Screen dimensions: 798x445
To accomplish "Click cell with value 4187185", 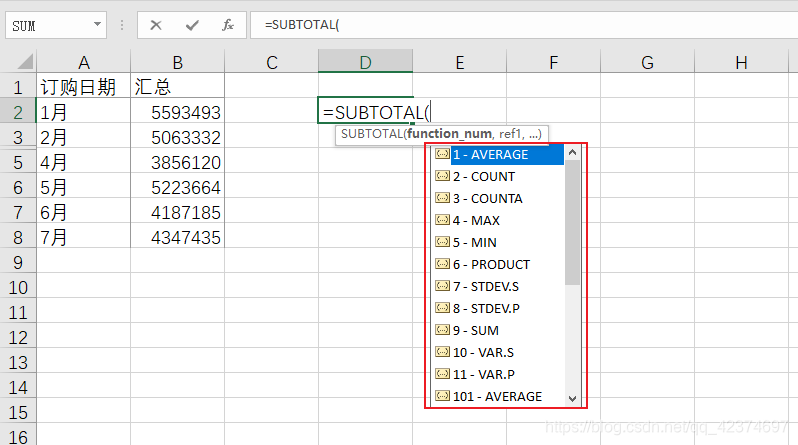I will coord(178,212).
